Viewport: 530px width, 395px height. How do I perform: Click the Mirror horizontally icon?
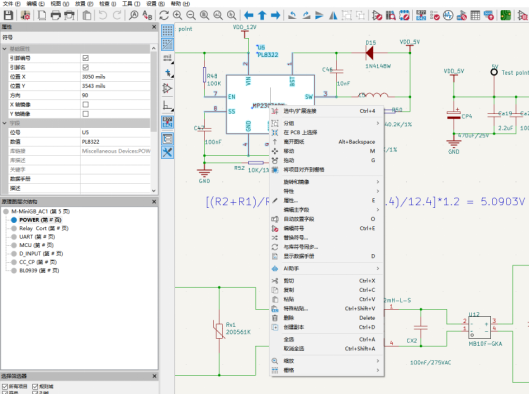click(x=333, y=15)
